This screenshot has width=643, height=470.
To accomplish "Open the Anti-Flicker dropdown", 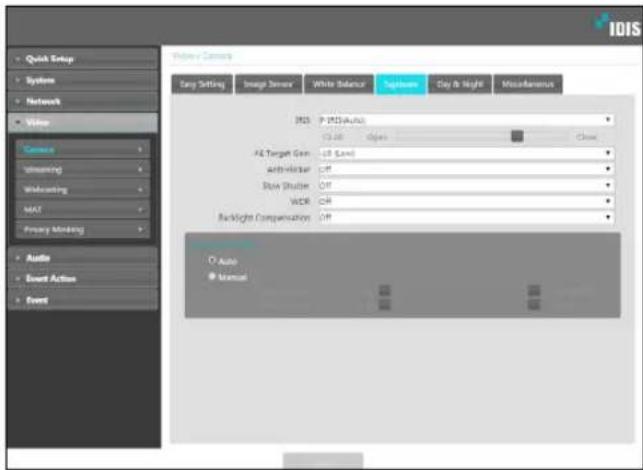I will coord(466,169).
